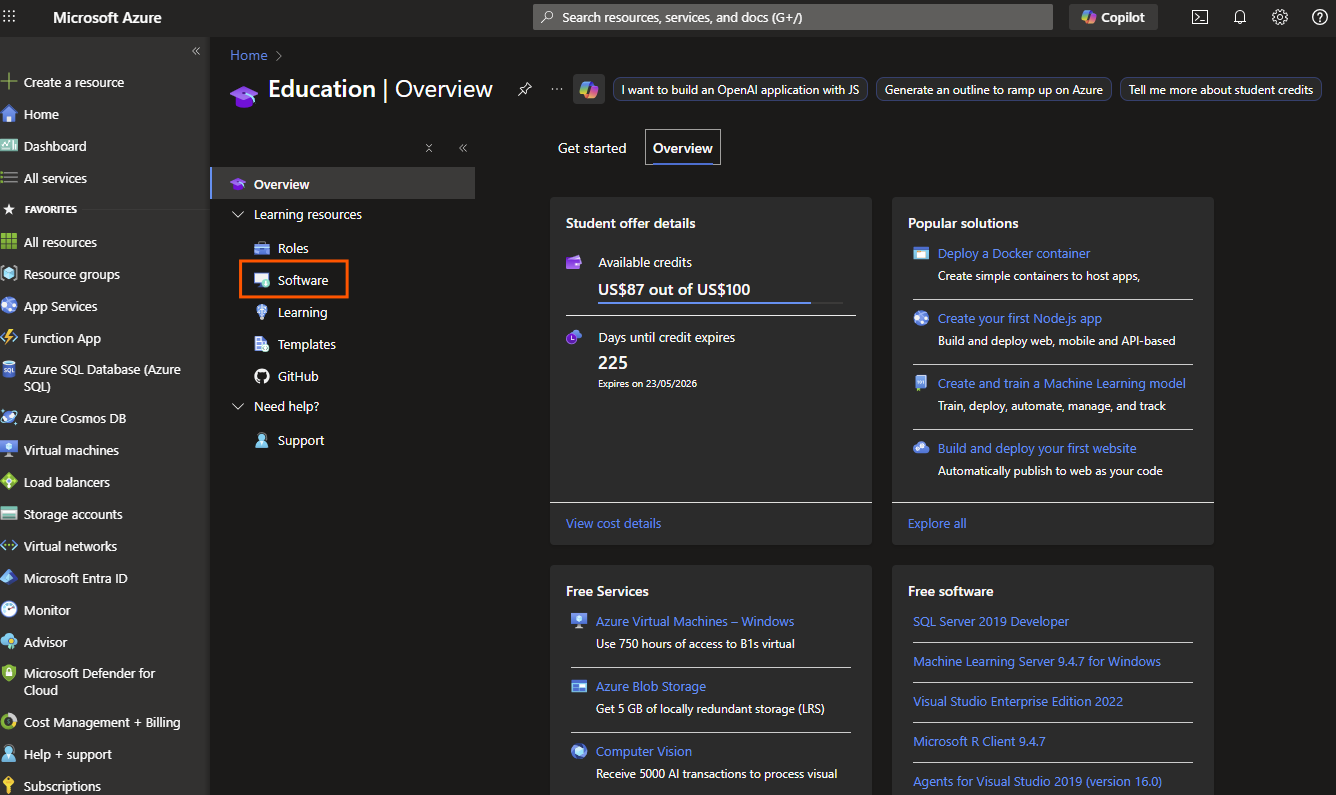Click the Tell me more about student credits suggestion

tap(1221, 89)
